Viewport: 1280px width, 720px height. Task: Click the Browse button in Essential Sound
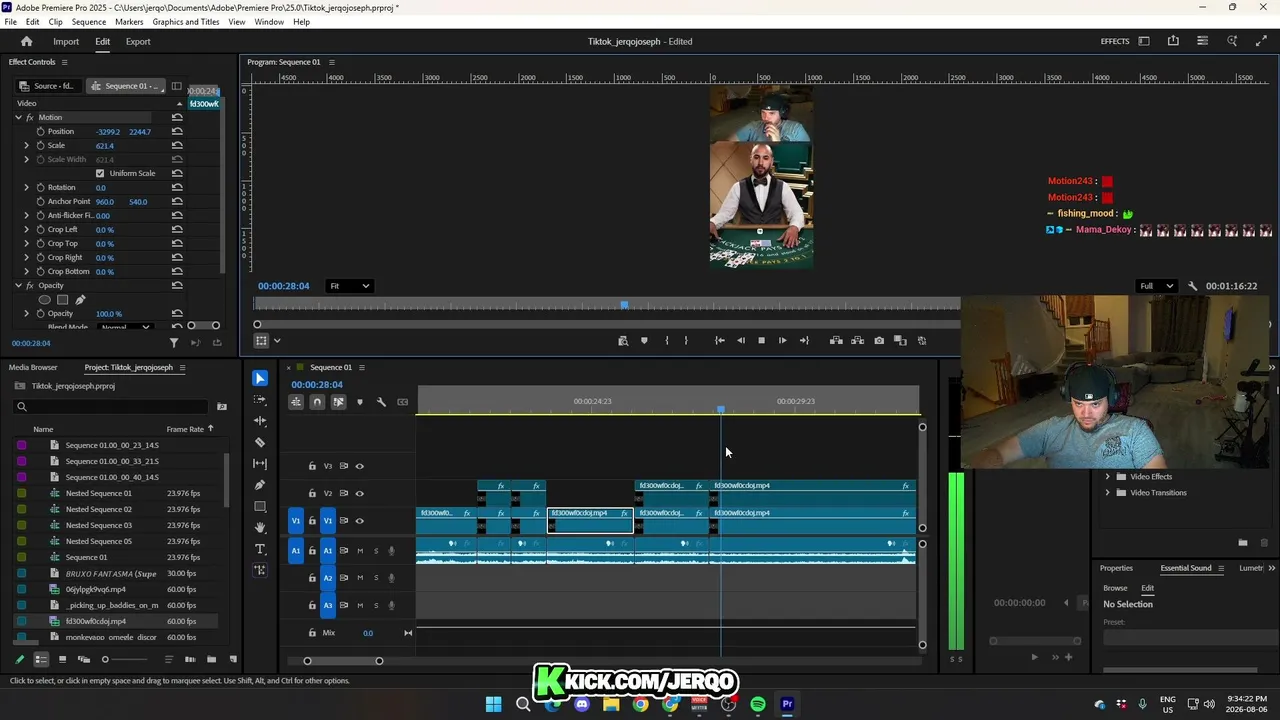pos(1115,588)
